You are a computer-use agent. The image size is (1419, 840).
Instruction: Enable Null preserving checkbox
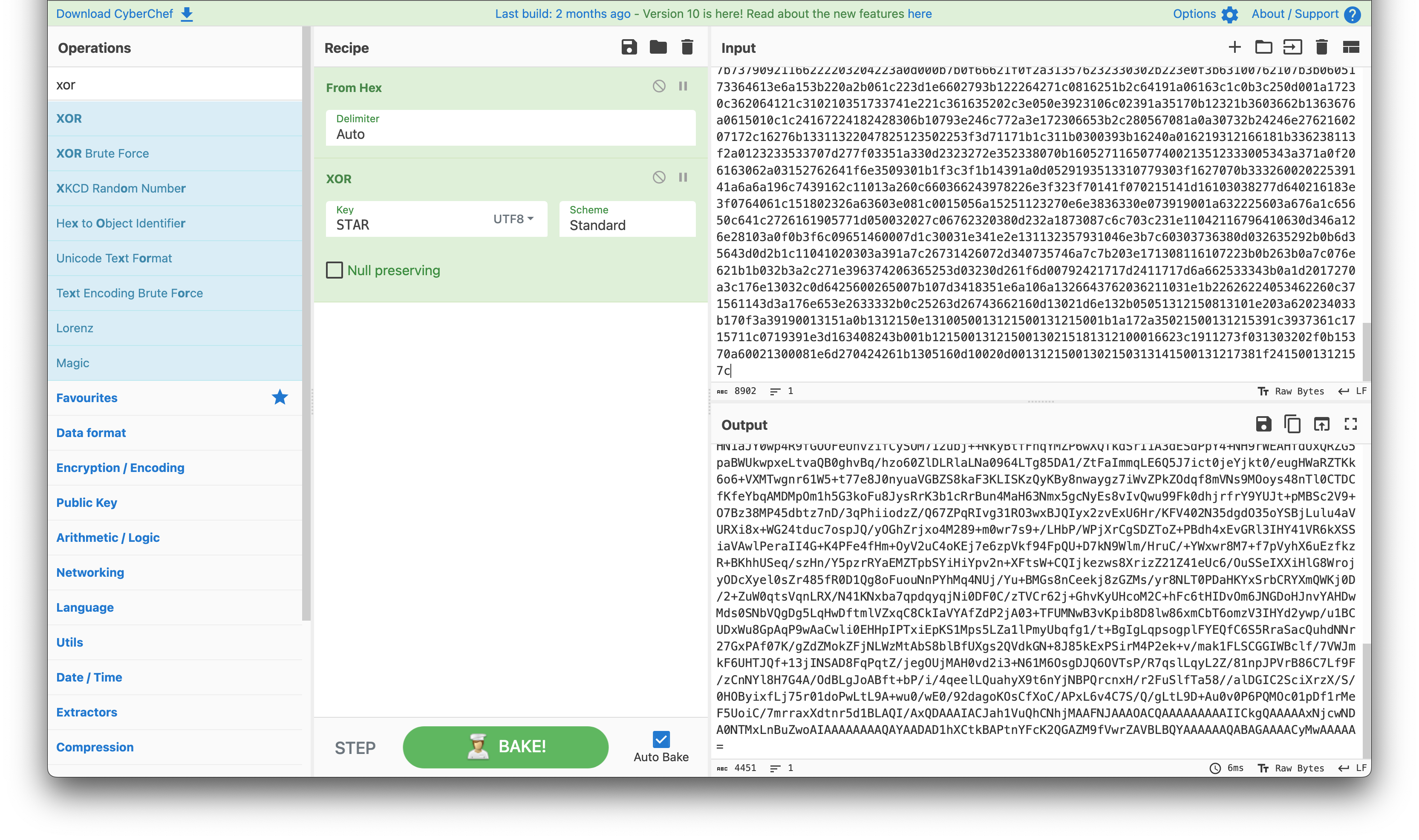tap(335, 270)
